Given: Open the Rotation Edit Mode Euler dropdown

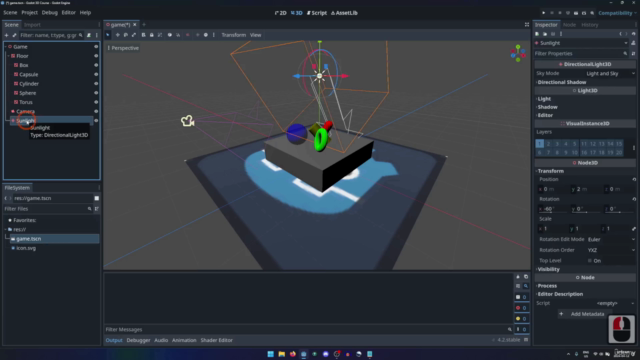Looking at the screenshot, I should (611, 240).
